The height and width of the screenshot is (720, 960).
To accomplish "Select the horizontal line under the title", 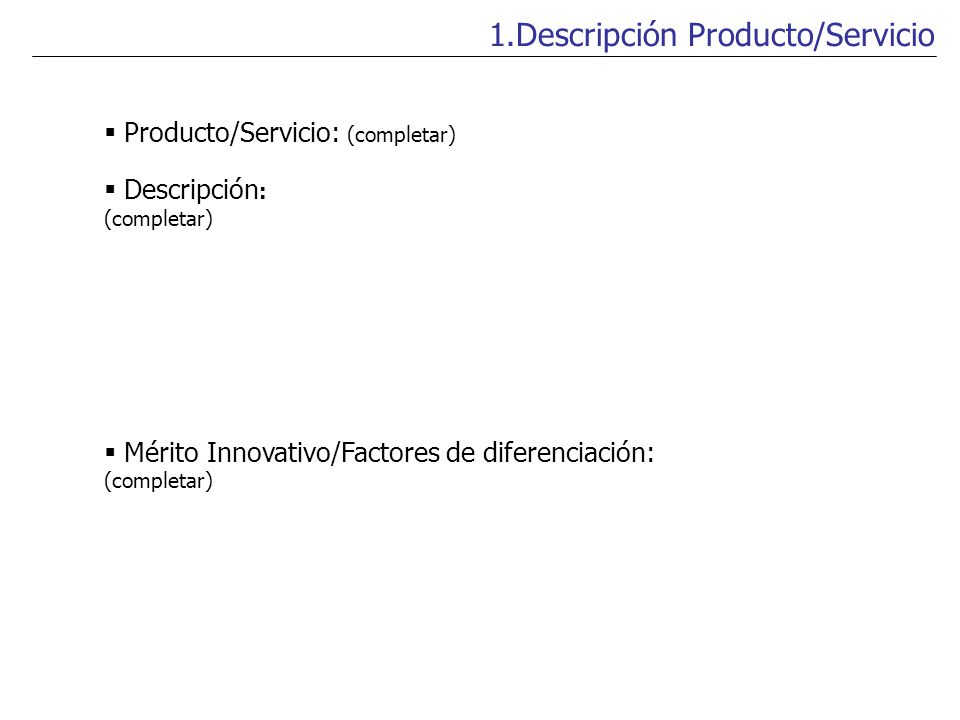I will [x=484, y=57].
